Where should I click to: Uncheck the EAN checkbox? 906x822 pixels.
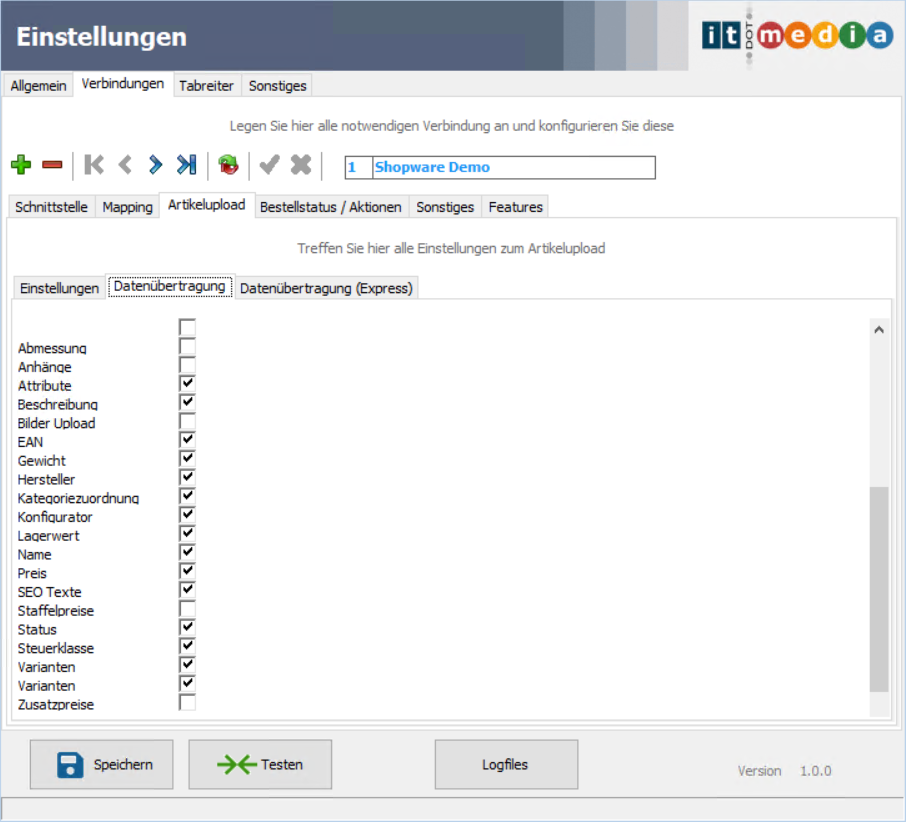[x=187, y=441]
